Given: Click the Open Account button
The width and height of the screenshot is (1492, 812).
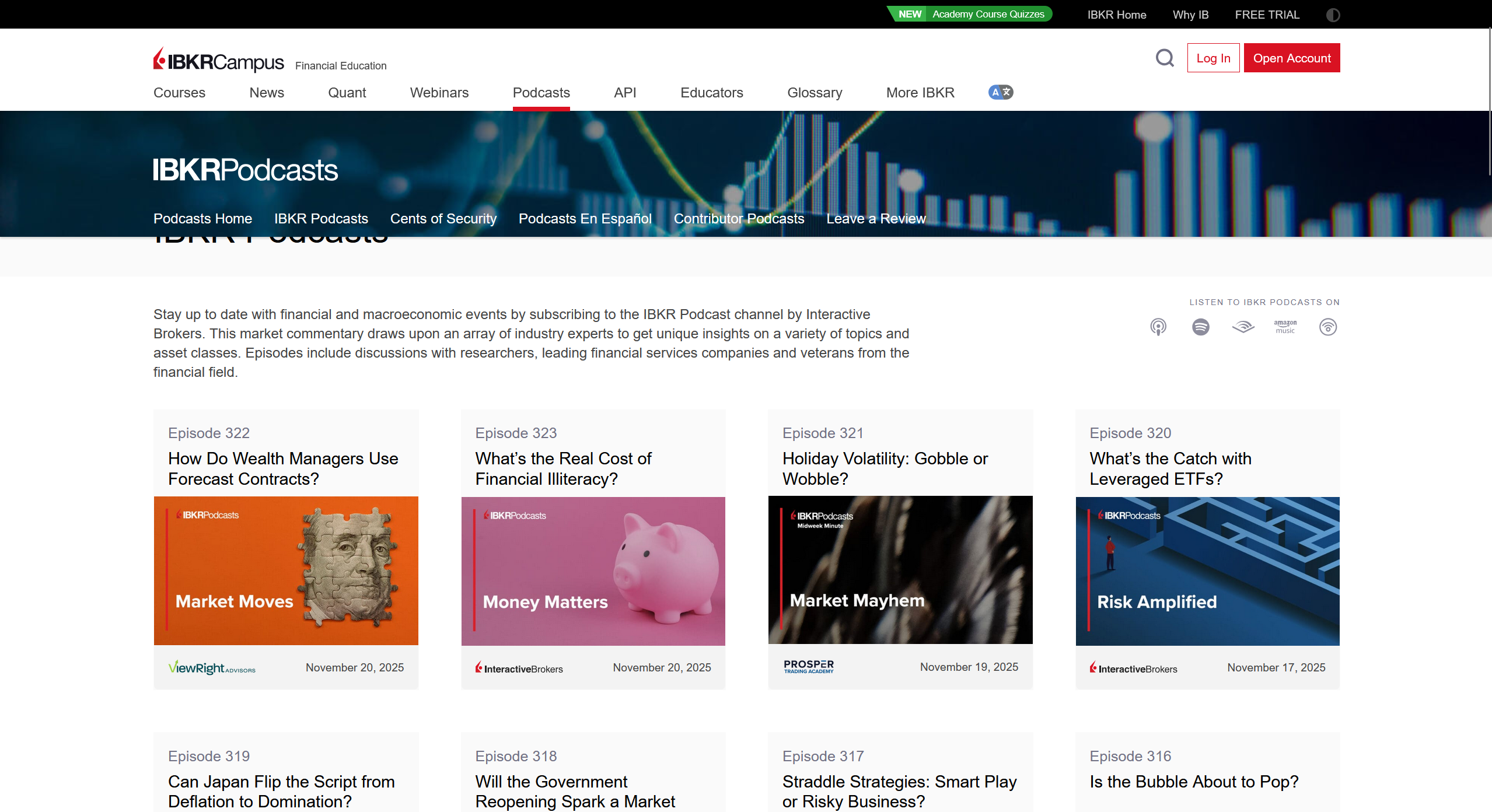Looking at the screenshot, I should click(1291, 58).
